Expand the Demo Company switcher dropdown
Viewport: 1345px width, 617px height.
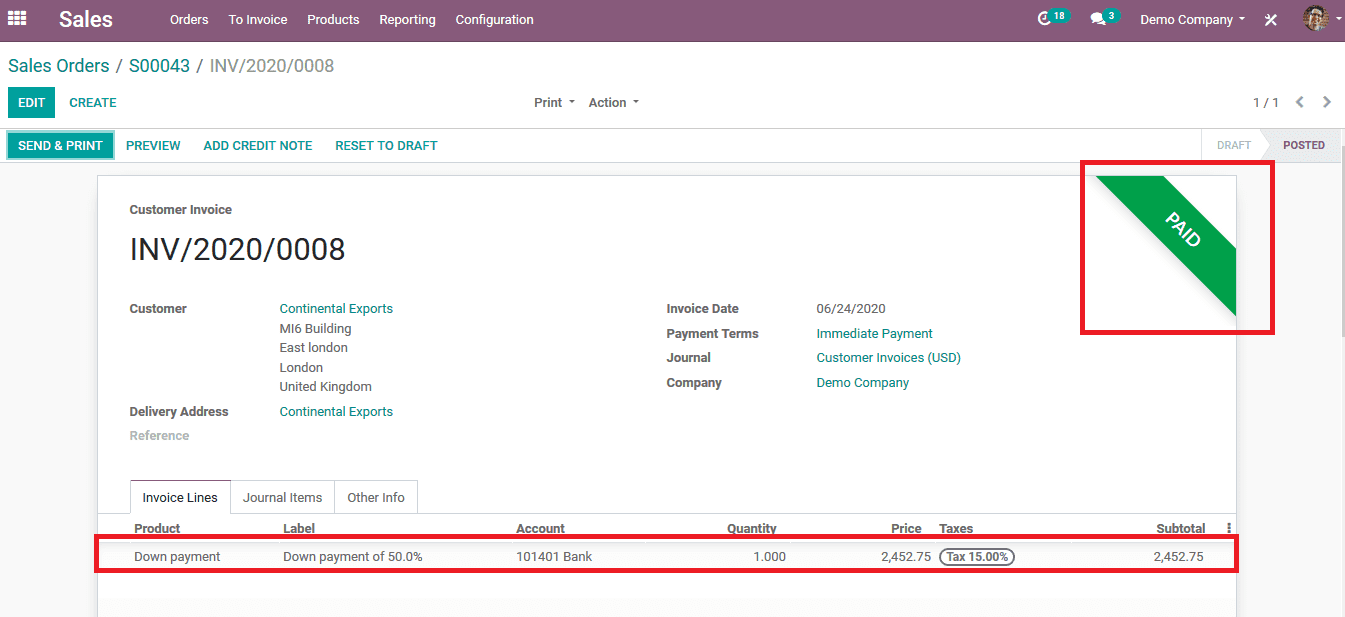click(1193, 19)
